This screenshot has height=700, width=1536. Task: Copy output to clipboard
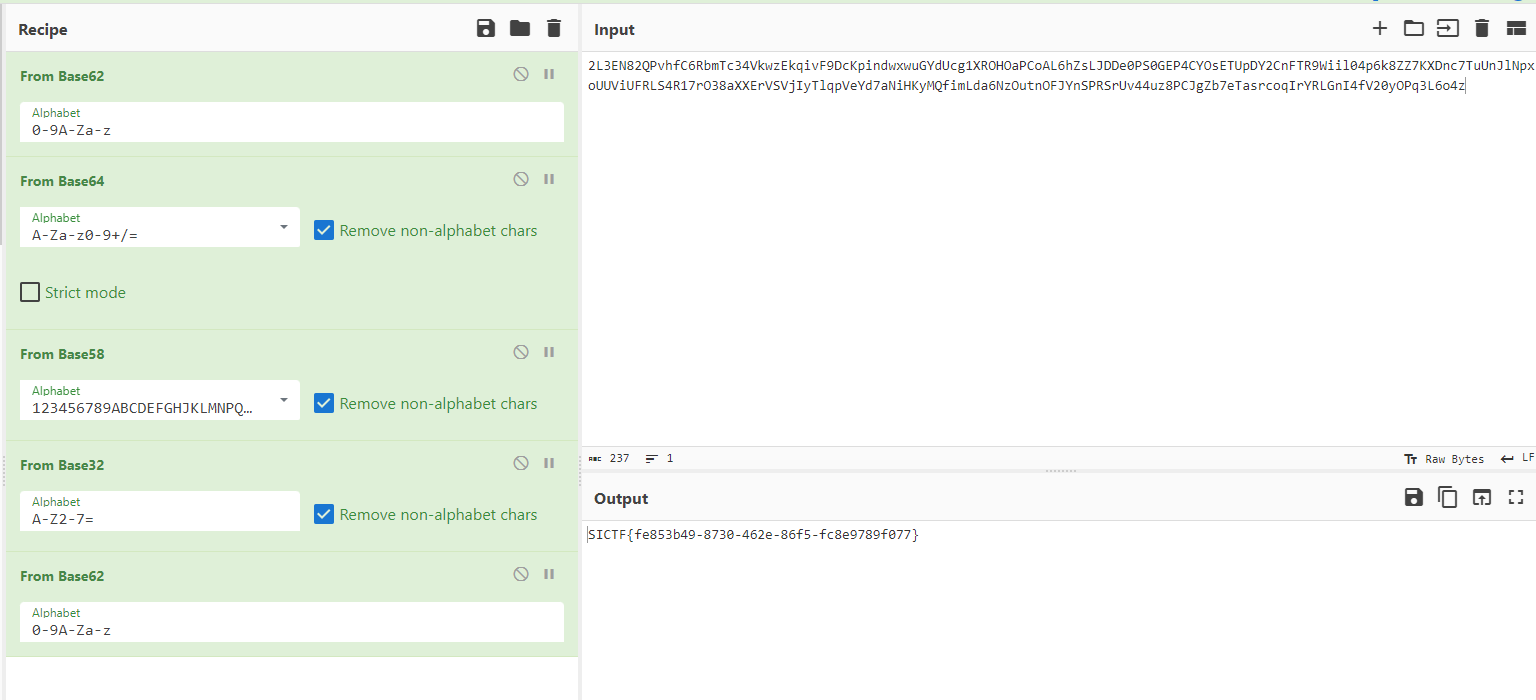[1447, 497]
